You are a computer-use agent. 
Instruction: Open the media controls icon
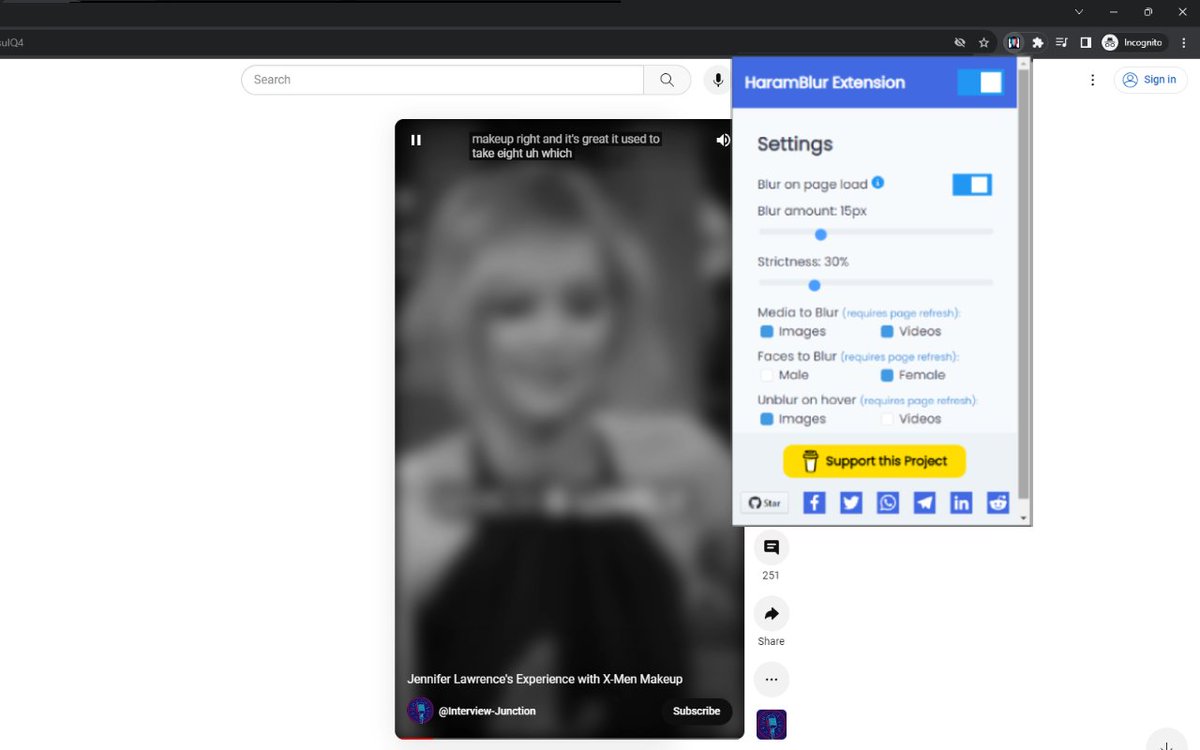click(x=1062, y=43)
